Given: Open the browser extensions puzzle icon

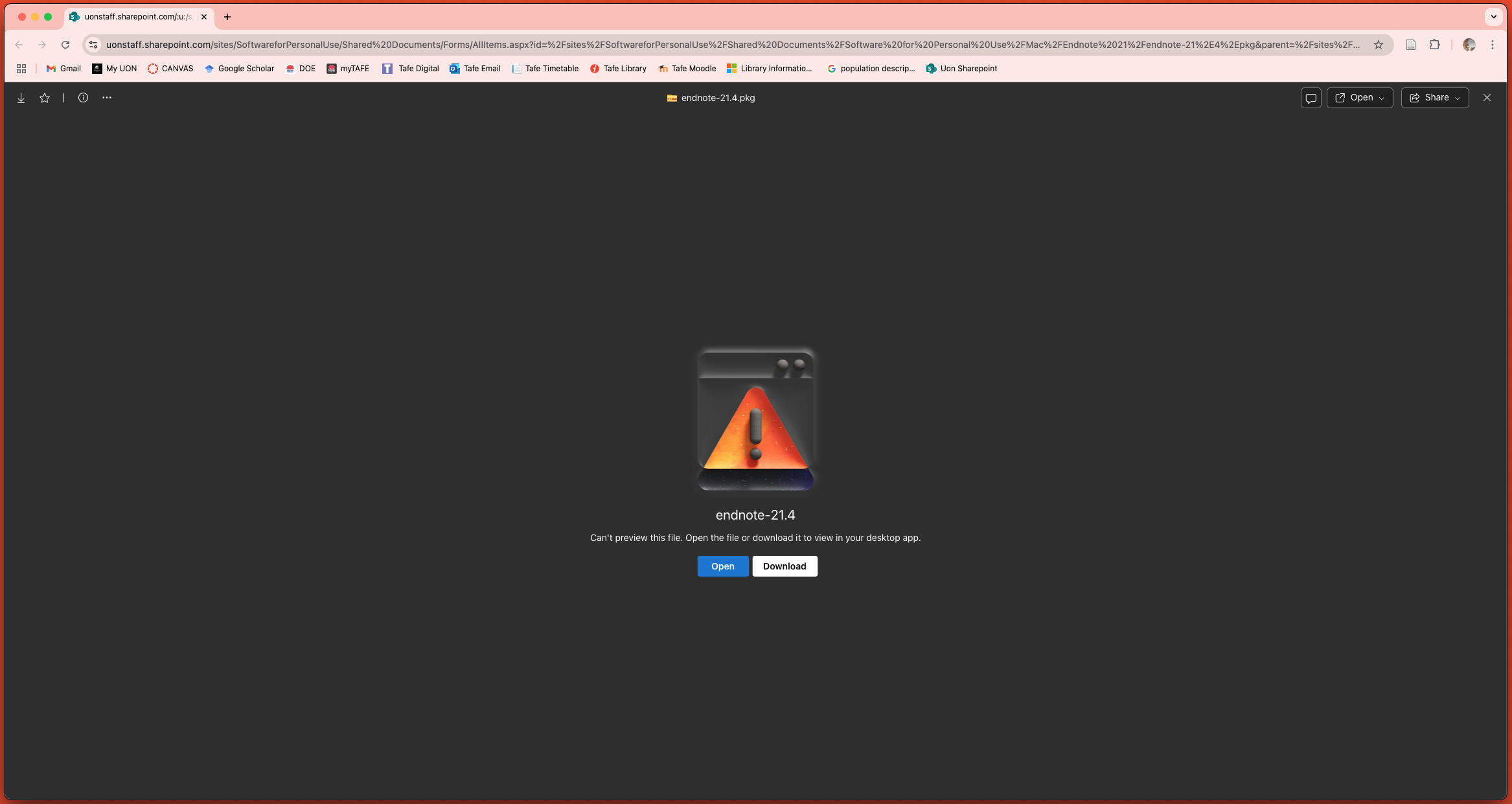Looking at the screenshot, I should [x=1434, y=45].
